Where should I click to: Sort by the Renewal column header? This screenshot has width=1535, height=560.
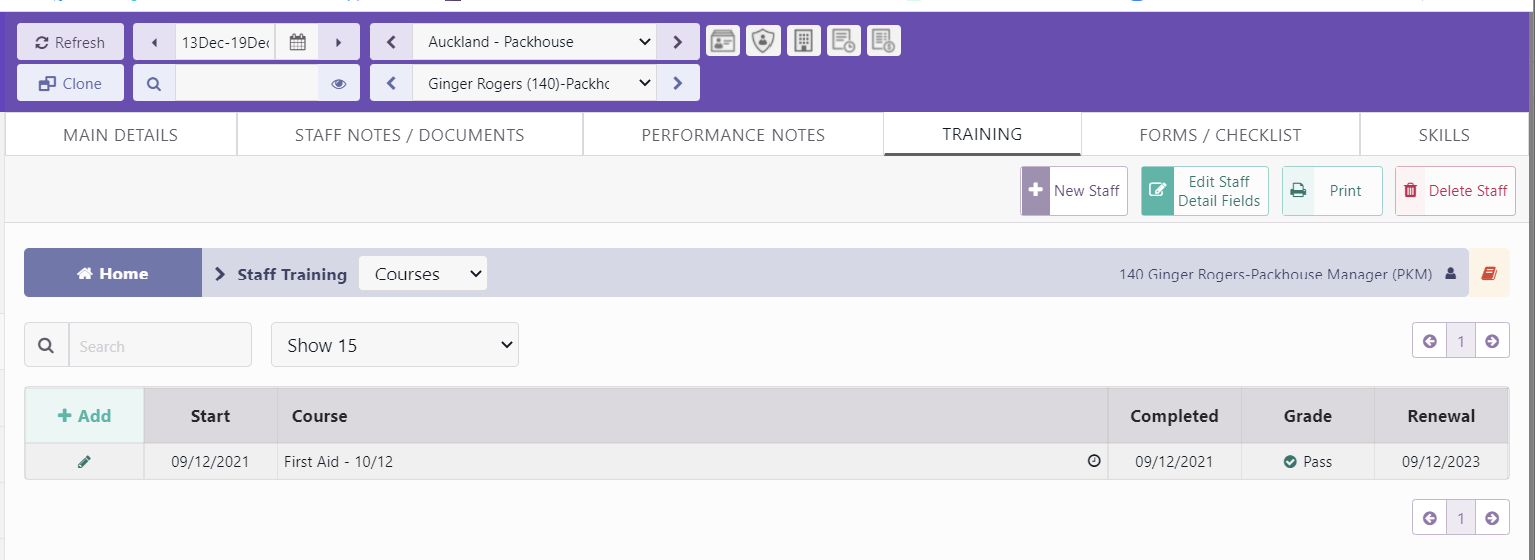[1441, 416]
